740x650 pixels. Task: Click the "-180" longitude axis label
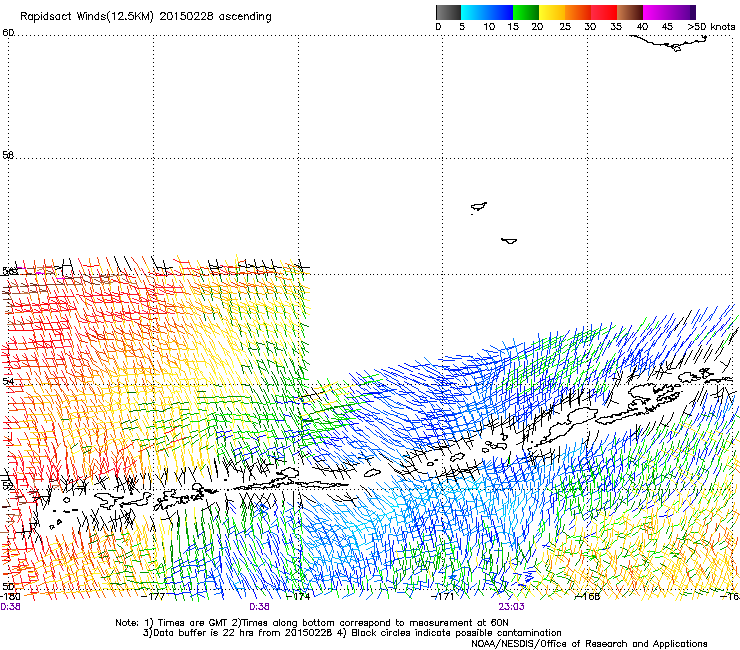(x=10, y=596)
